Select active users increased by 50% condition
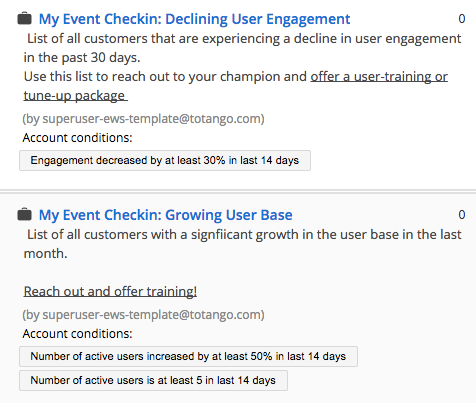This screenshot has width=476, height=403. tap(188, 356)
